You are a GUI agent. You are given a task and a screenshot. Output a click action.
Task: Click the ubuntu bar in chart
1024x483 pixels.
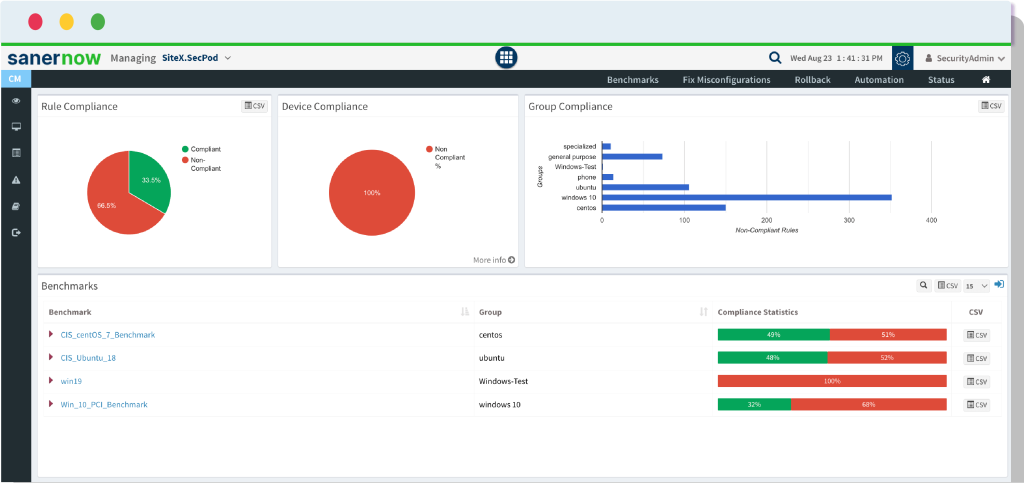click(x=645, y=187)
